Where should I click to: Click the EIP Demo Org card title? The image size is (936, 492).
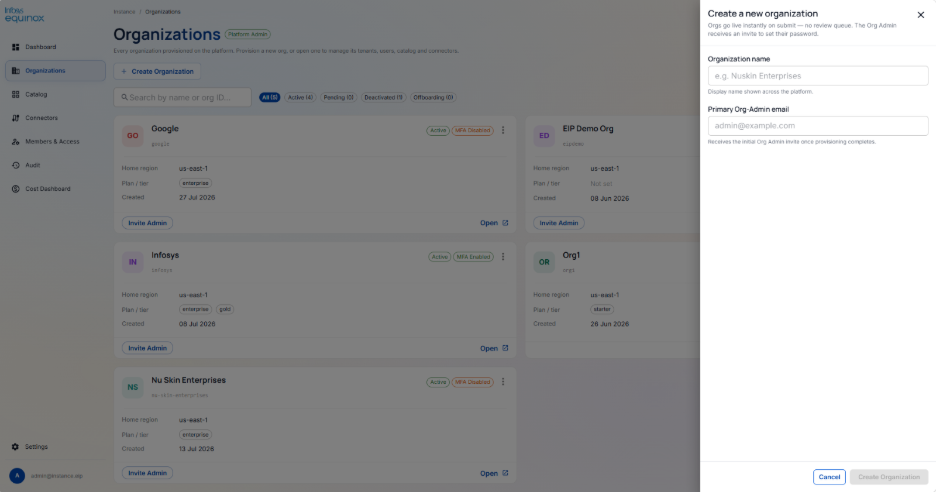click(x=588, y=128)
